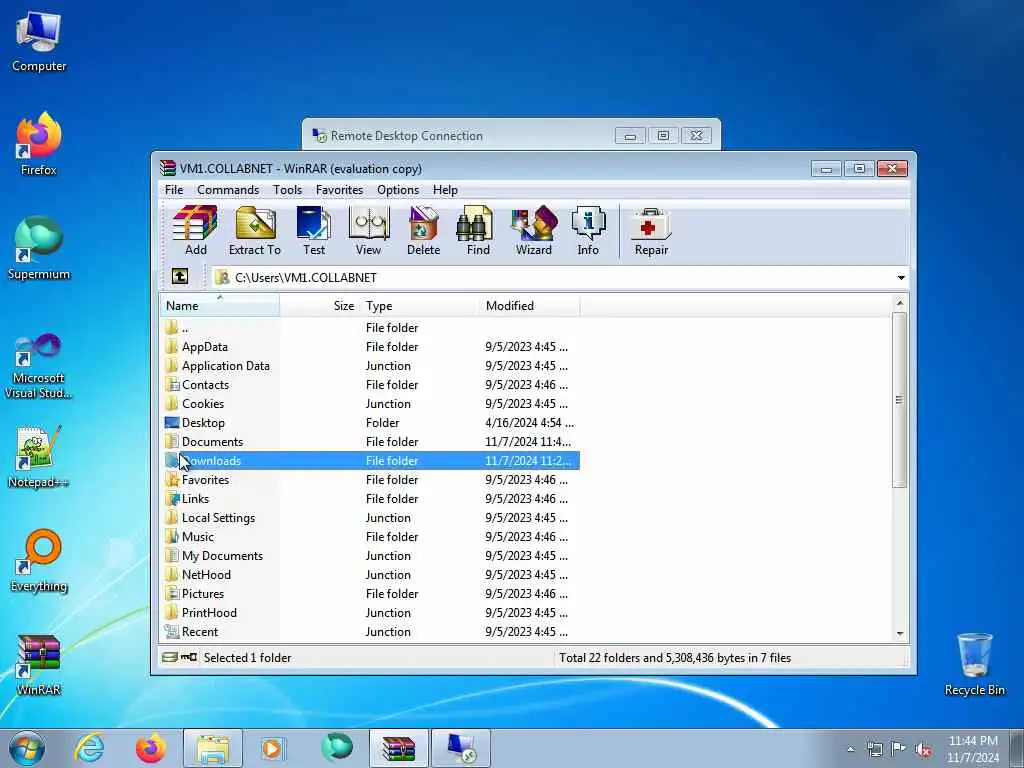1024x768 pixels.
Task: Select the Desktop folder row
Action: tap(370, 423)
